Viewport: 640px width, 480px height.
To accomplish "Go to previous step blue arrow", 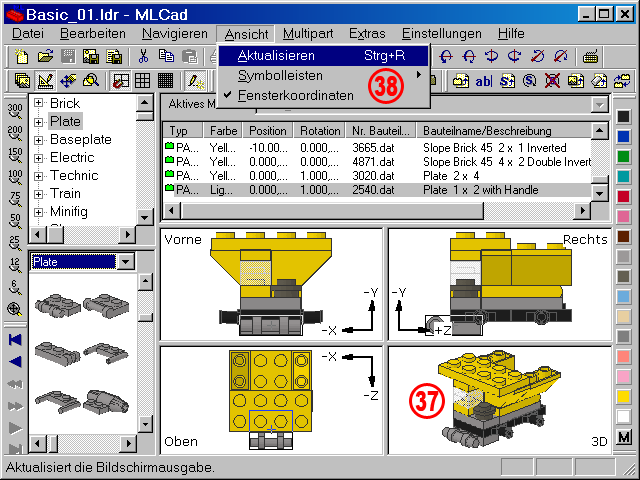I will click(x=15, y=362).
